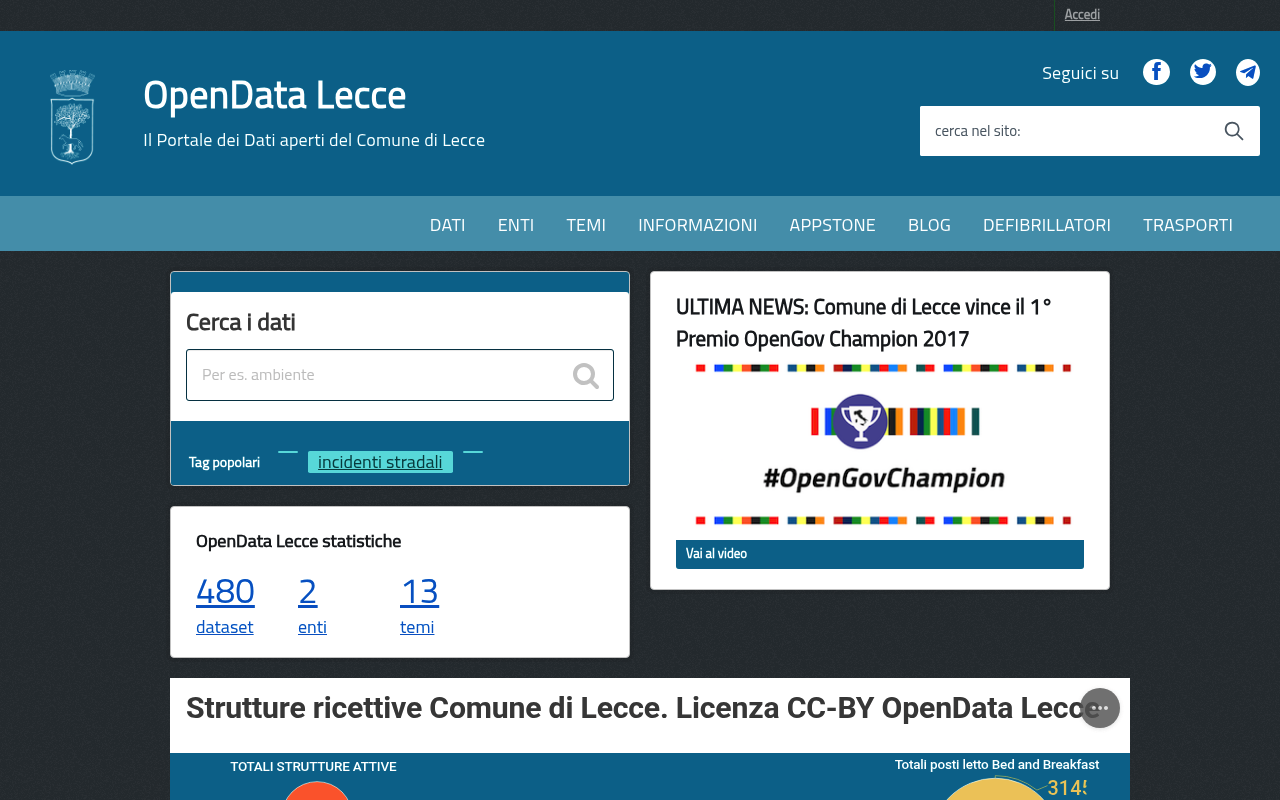This screenshot has width=1280, height=800.
Task: Click 'Il Portale dei Dati aperti' subtitle text
Action: coord(314,140)
